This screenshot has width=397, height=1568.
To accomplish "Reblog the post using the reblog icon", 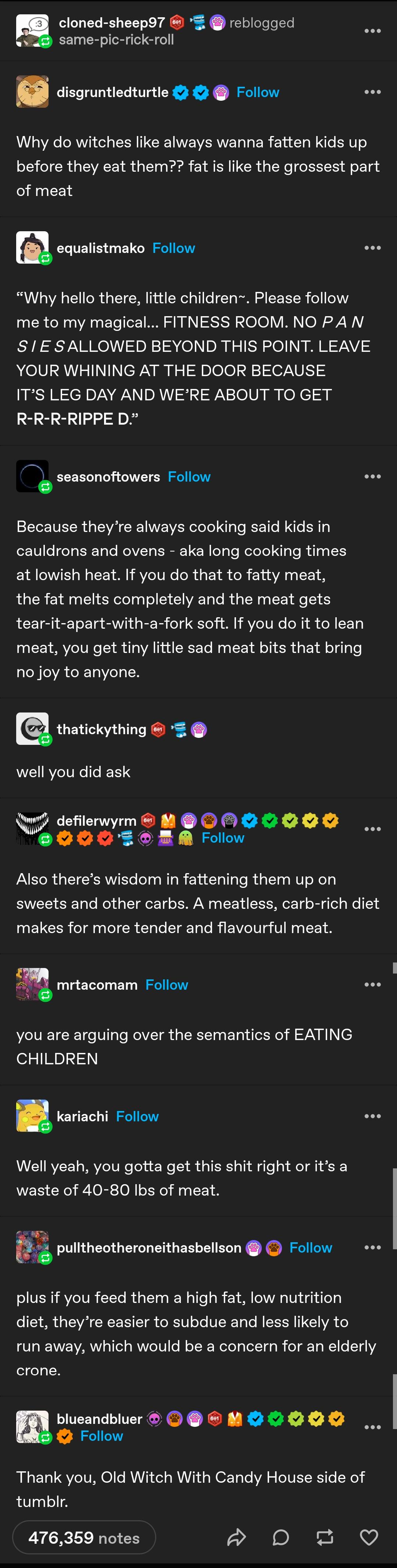I will pos(325,1537).
